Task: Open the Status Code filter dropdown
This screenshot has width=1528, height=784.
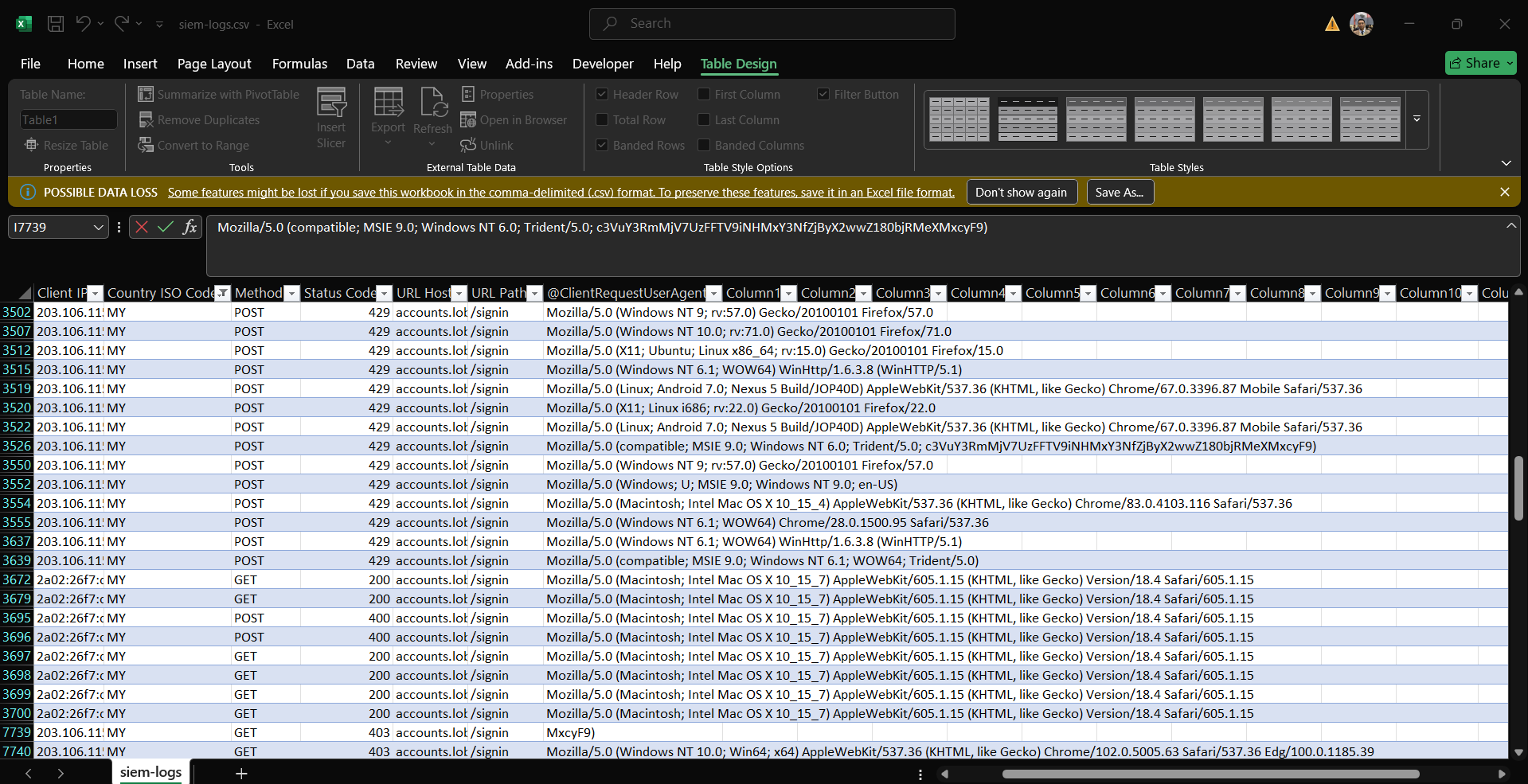Action: click(384, 293)
